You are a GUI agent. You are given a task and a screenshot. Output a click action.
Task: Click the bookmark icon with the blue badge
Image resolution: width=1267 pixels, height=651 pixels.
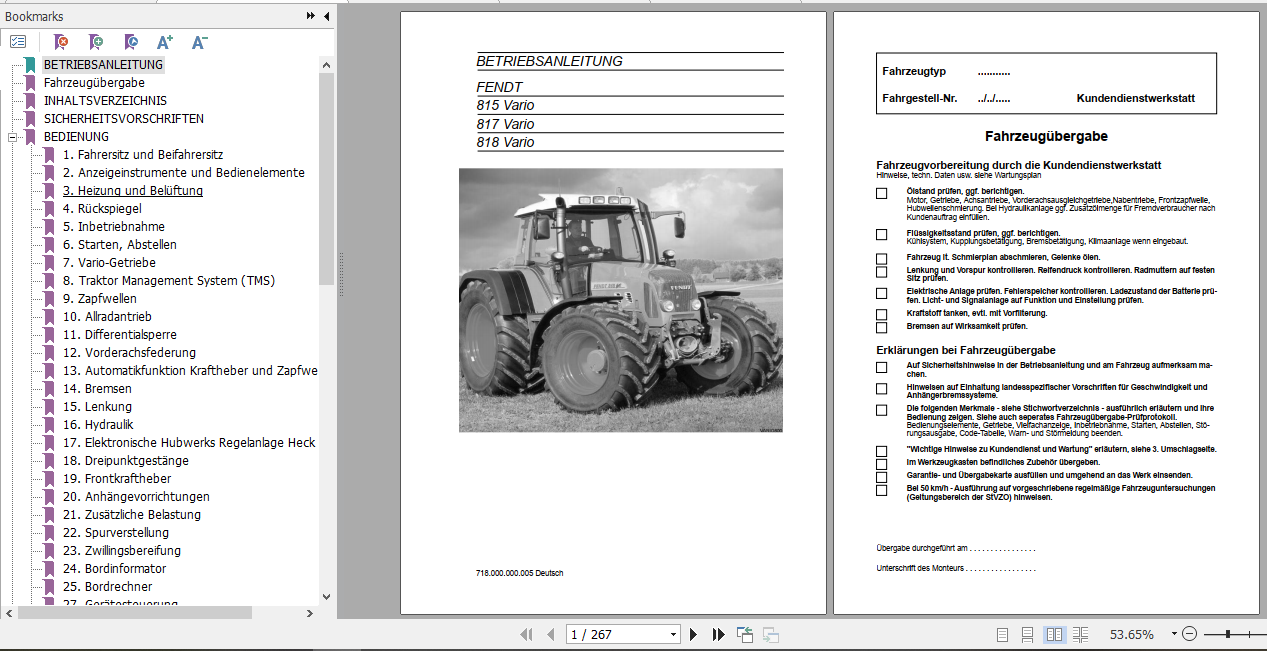point(130,42)
